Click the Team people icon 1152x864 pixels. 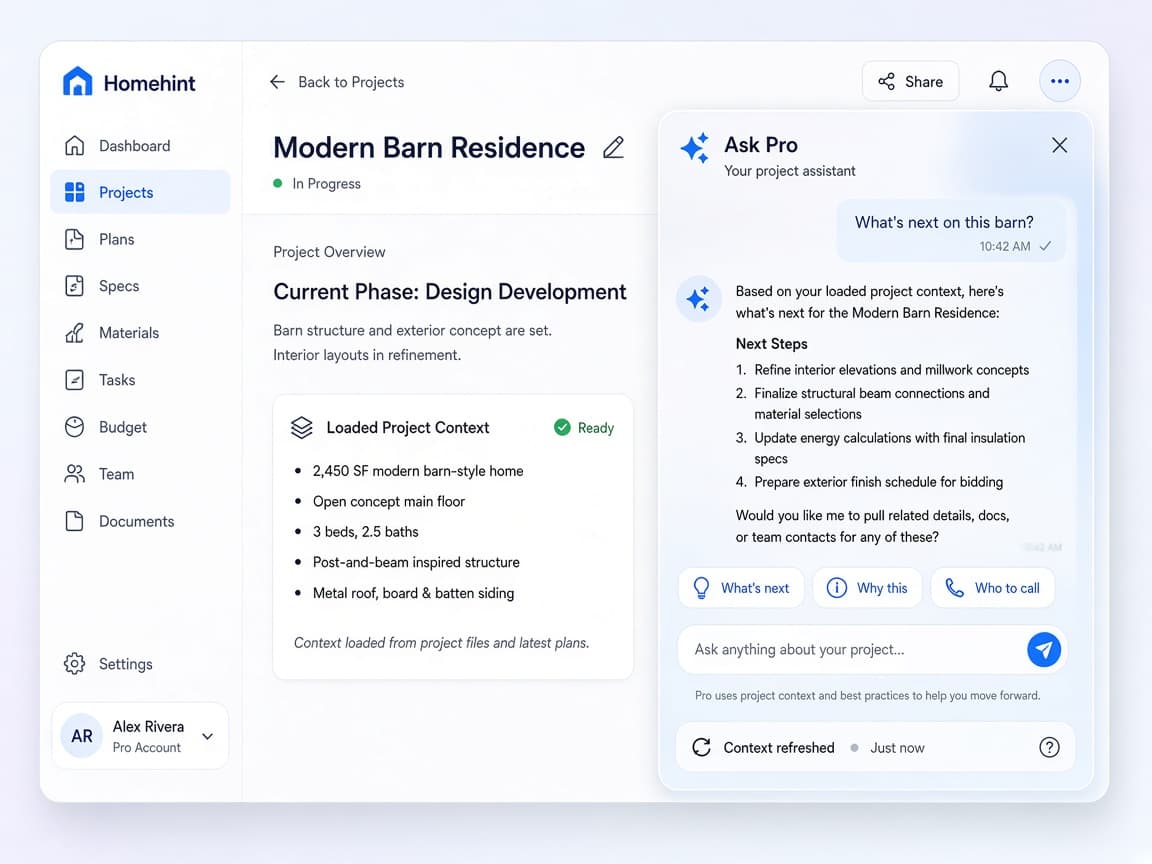coord(74,474)
